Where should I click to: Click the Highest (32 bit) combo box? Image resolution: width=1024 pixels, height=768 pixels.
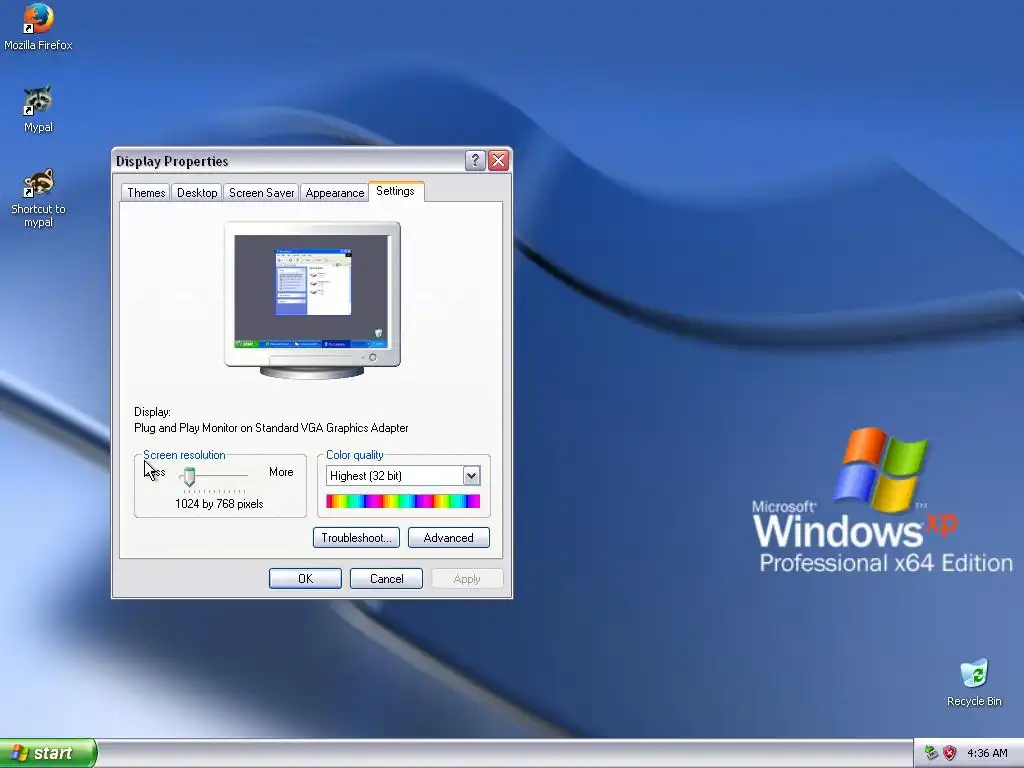(403, 475)
